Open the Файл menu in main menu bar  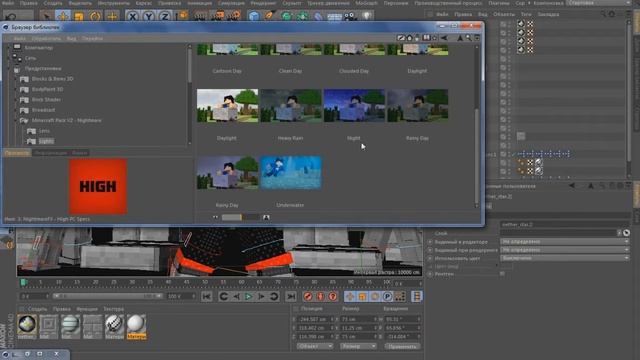point(7,3)
